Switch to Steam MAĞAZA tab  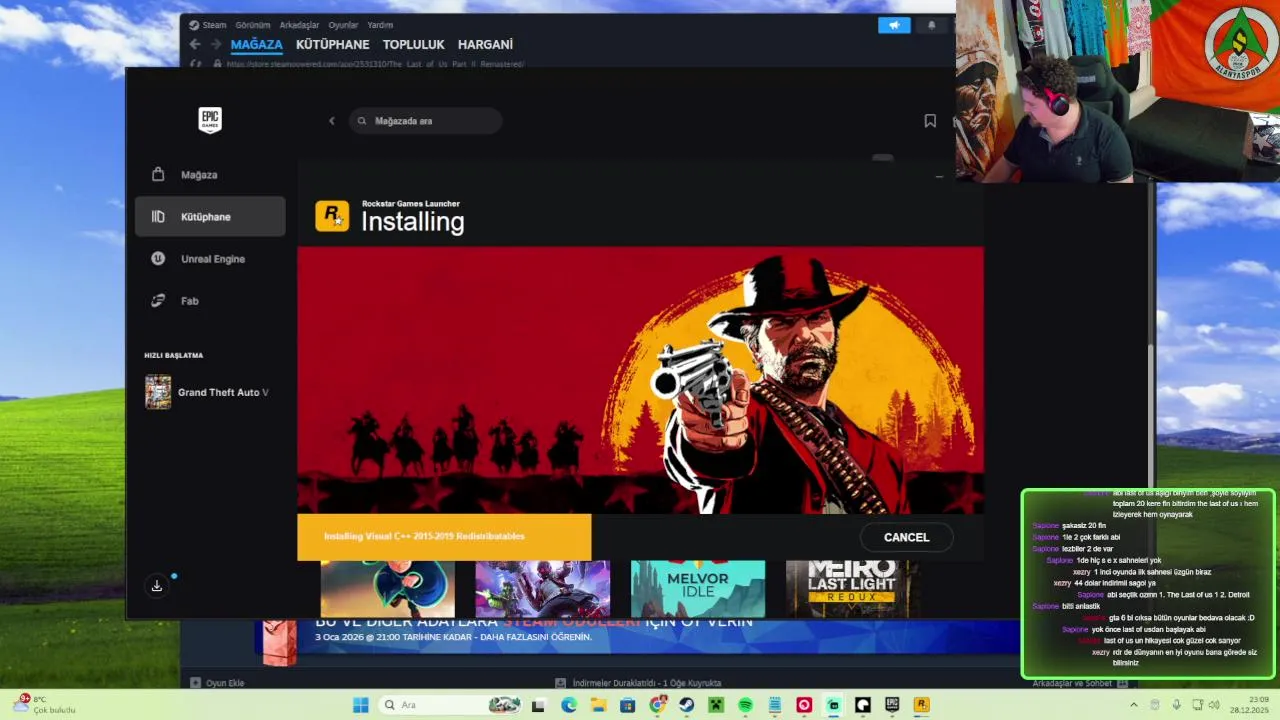tap(257, 44)
